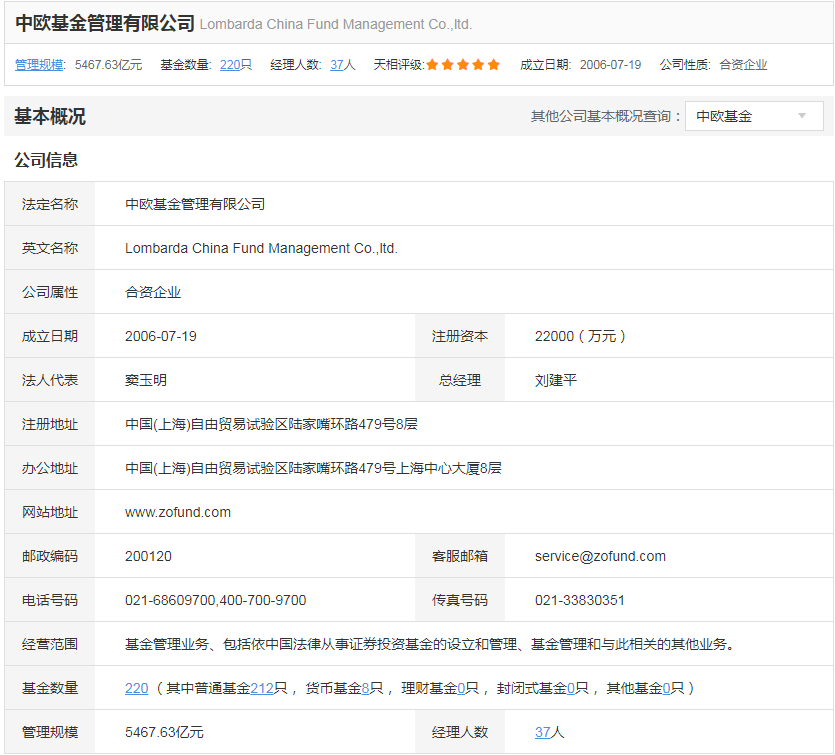Click the 注册地址 address value
The height and width of the screenshot is (755, 835).
pos(271,424)
